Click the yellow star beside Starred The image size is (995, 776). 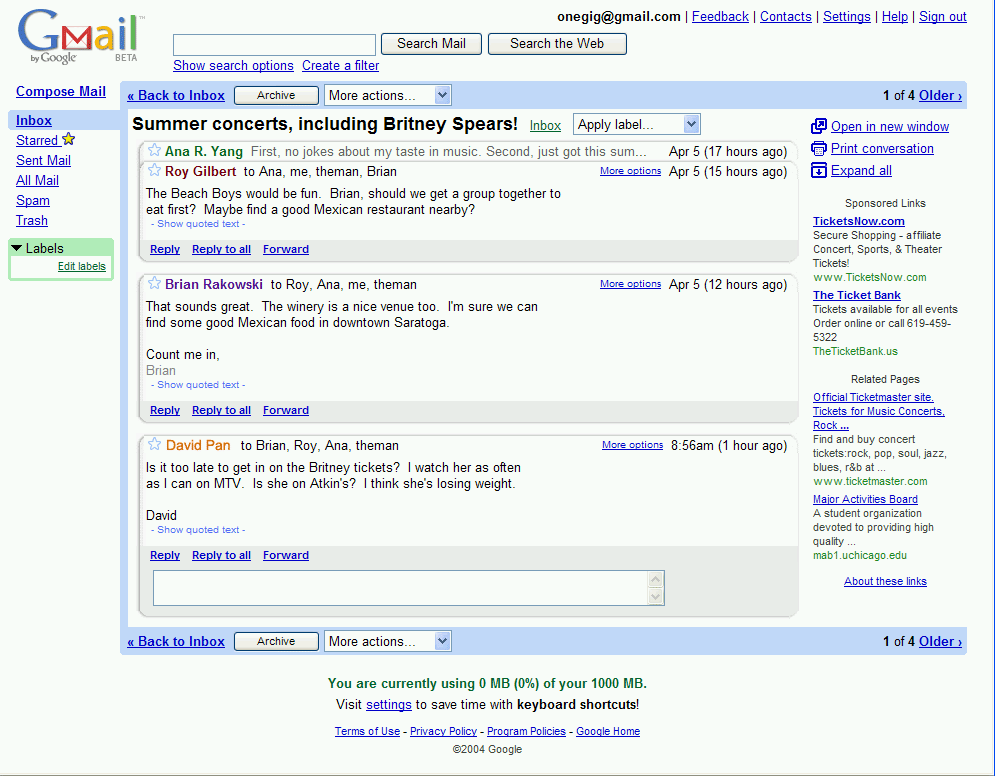coord(69,140)
